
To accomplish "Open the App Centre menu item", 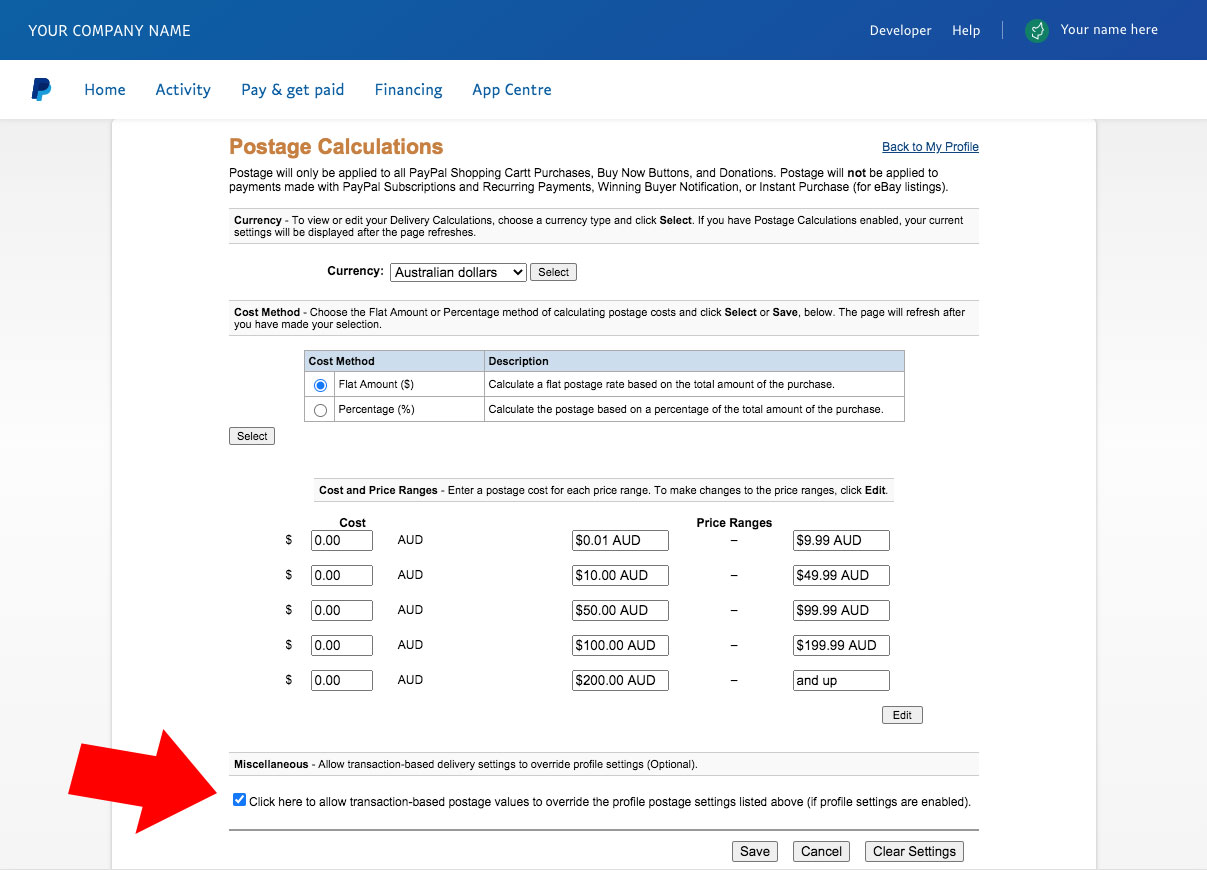I will [x=512, y=89].
